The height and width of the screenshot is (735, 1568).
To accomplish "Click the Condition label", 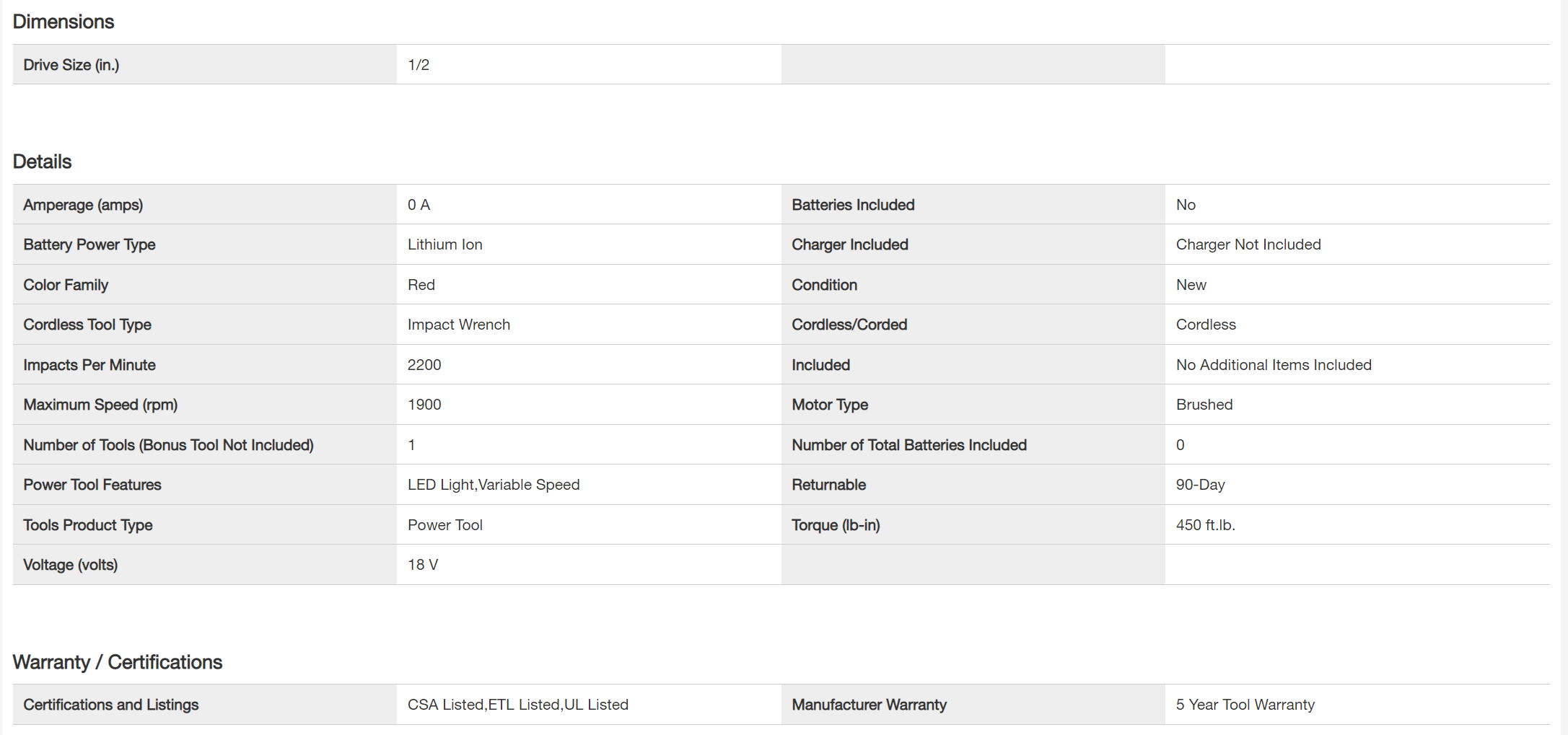I will tap(825, 285).
